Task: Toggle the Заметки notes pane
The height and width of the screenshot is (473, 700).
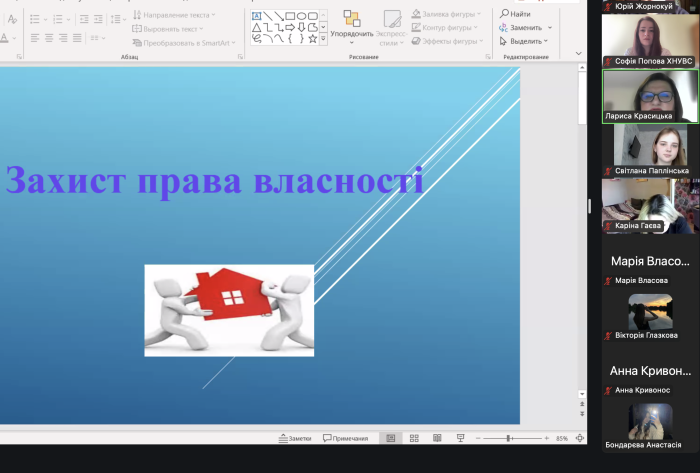Action: pyautogui.click(x=294, y=438)
